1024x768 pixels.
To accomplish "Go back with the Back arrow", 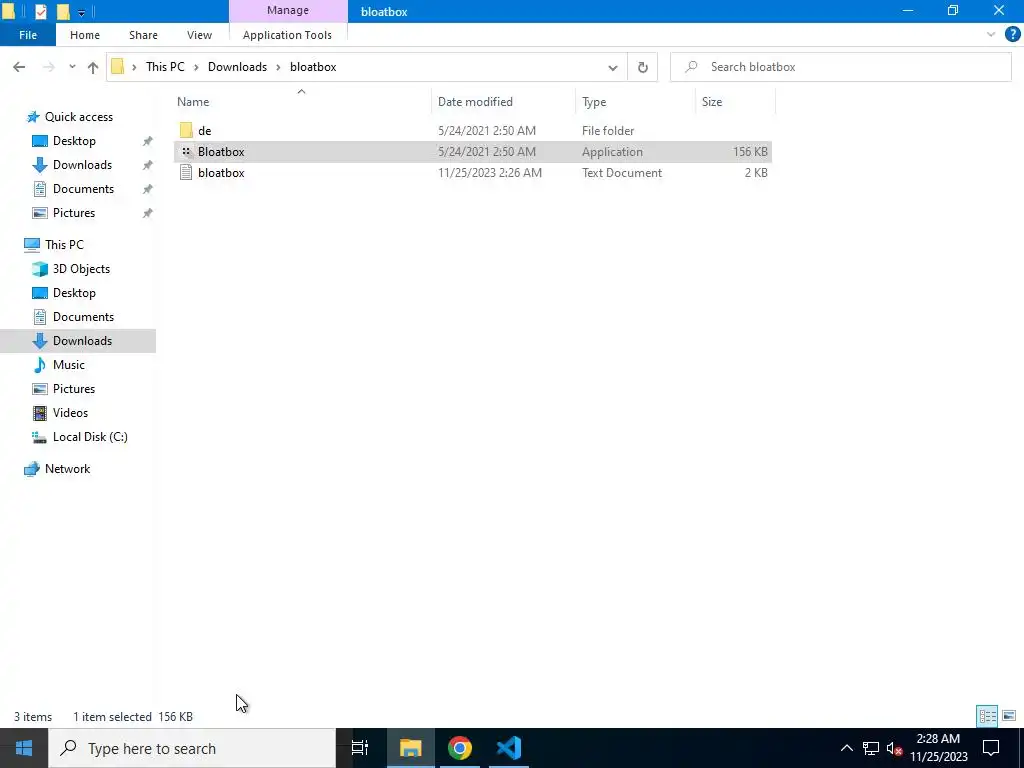I will point(19,67).
